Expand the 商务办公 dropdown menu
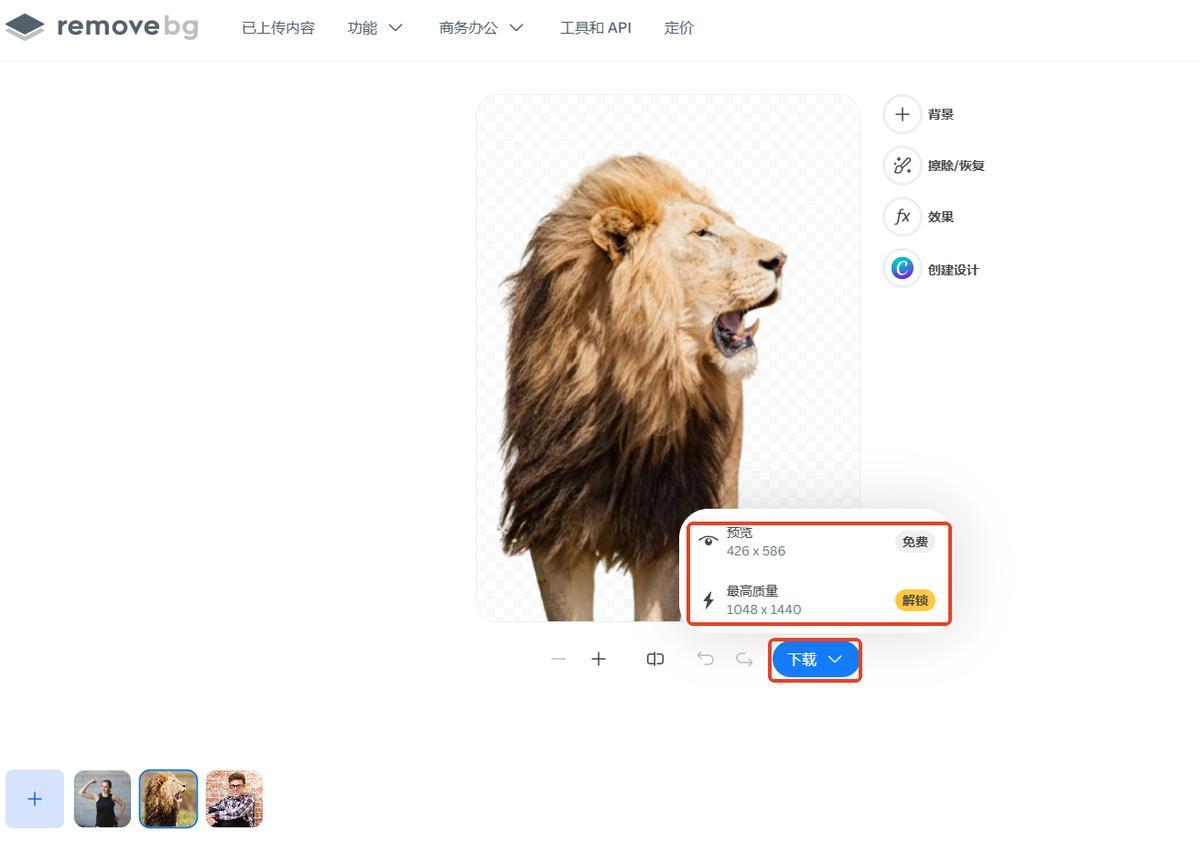This screenshot has height=850, width=1200. (x=481, y=28)
